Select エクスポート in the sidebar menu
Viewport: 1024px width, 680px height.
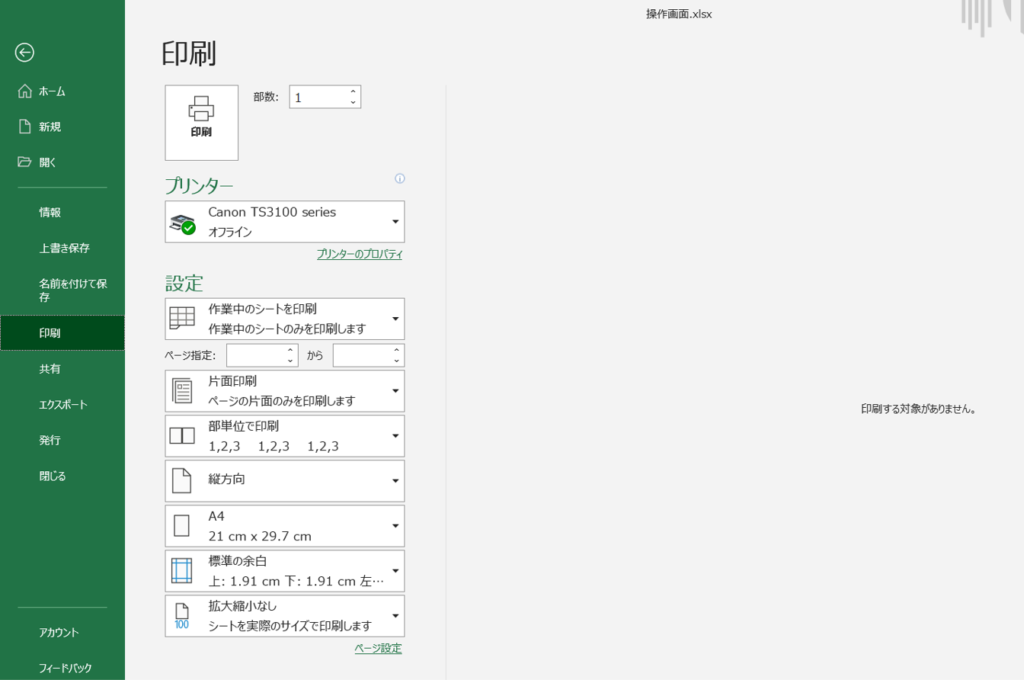coord(63,405)
